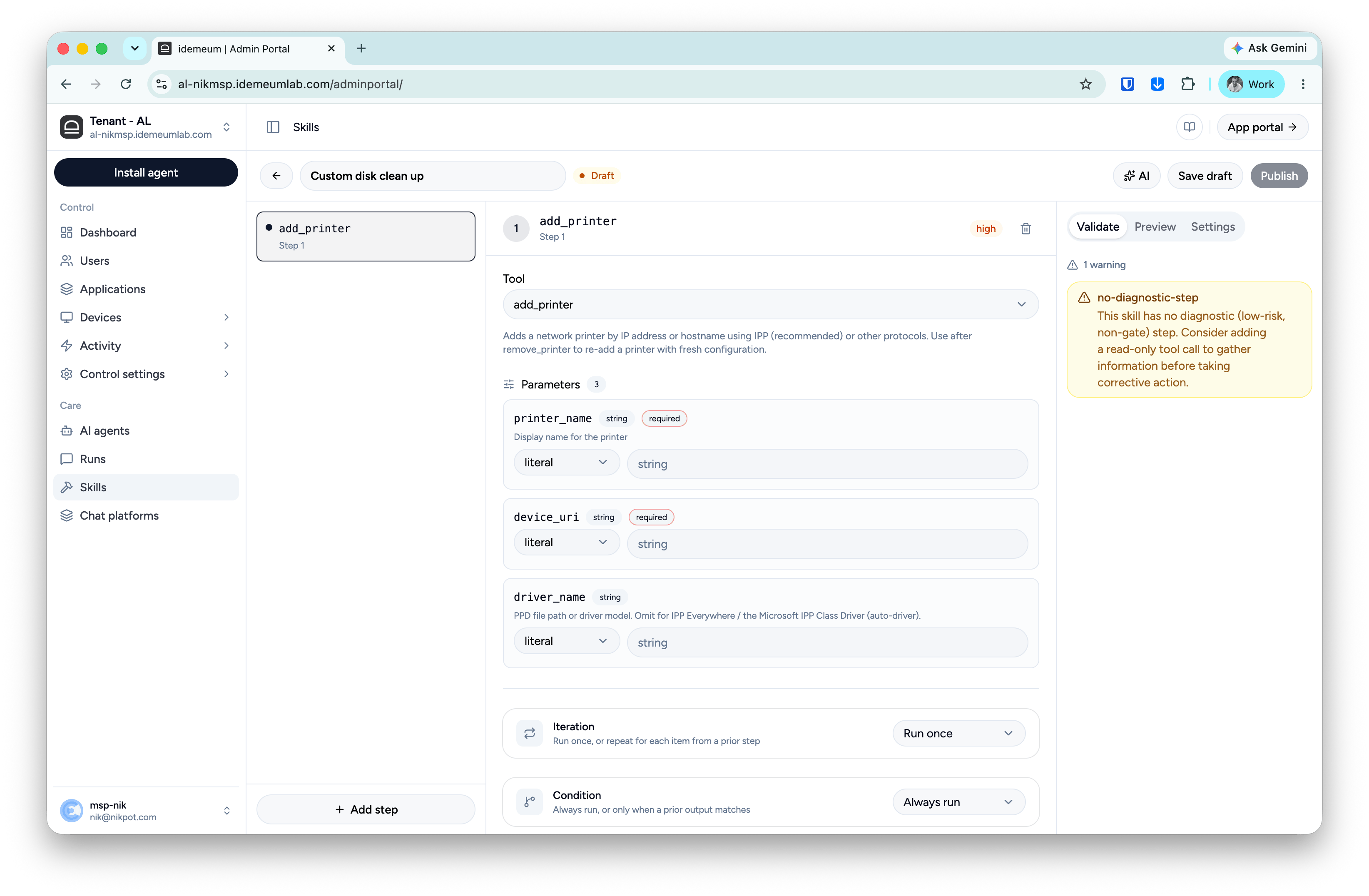Reload the page in the browser

[x=126, y=85]
